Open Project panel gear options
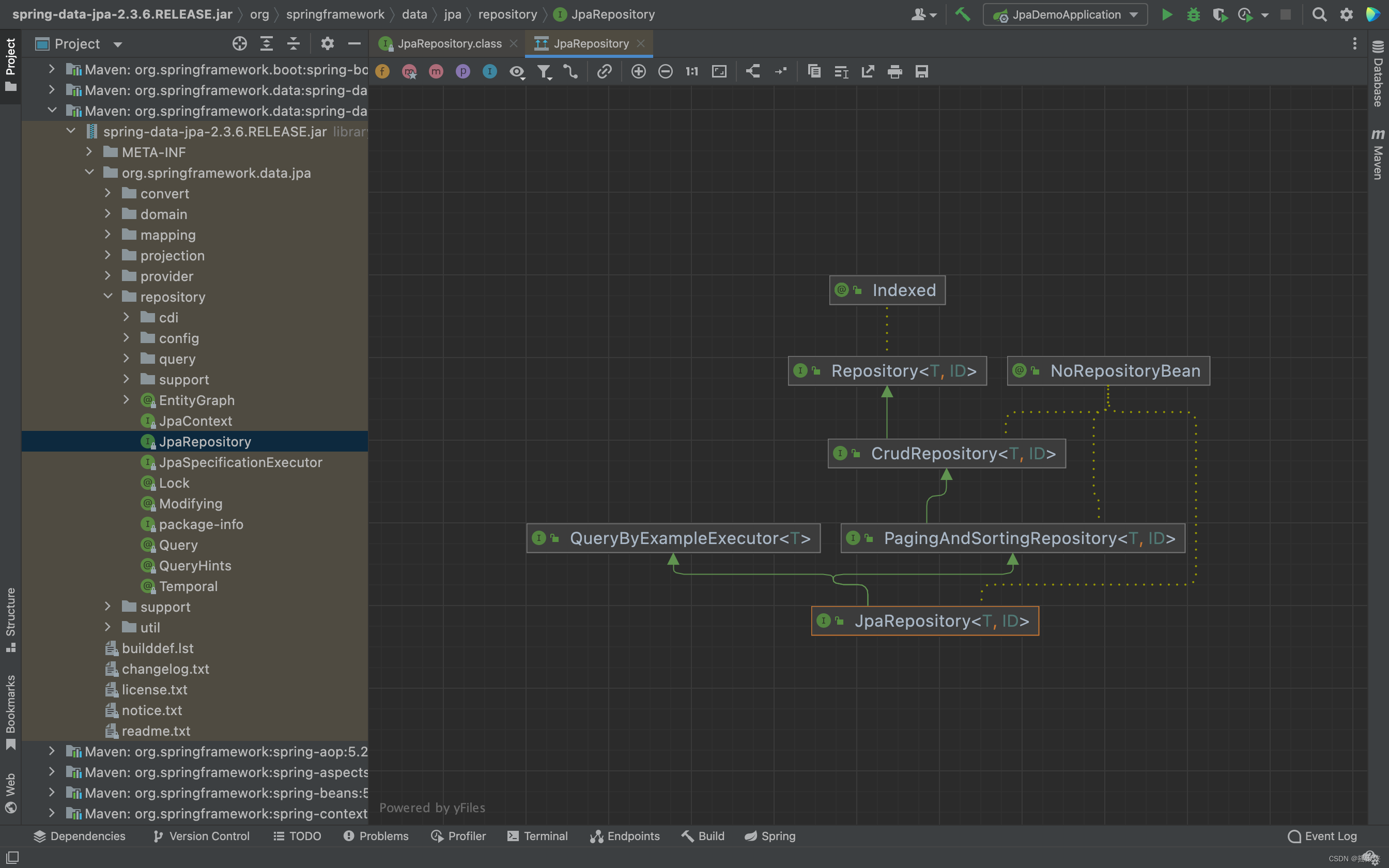The height and width of the screenshot is (868, 1389). (x=327, y=43)
